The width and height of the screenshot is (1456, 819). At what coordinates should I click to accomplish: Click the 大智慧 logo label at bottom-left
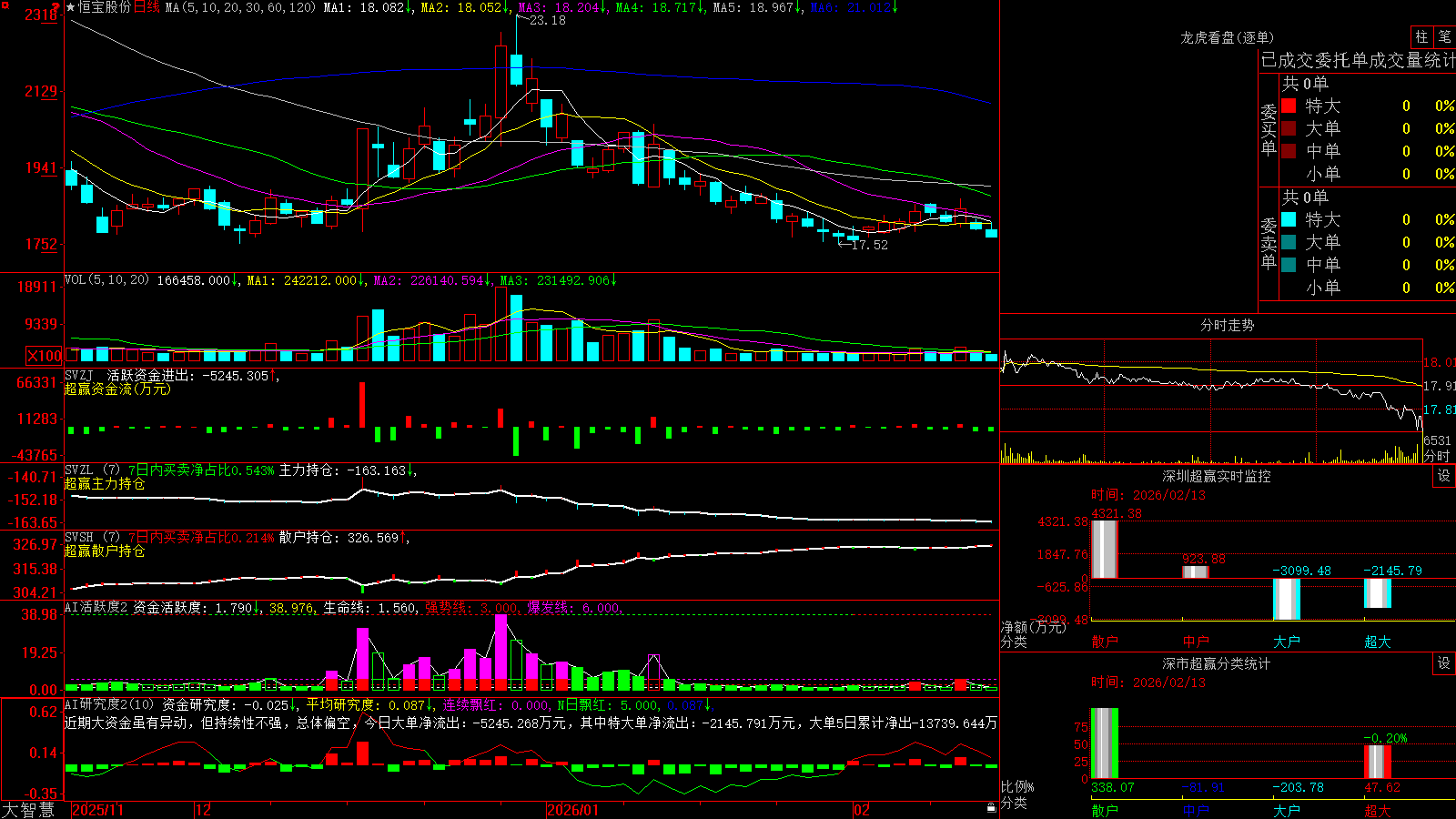(x=28, y=809)
